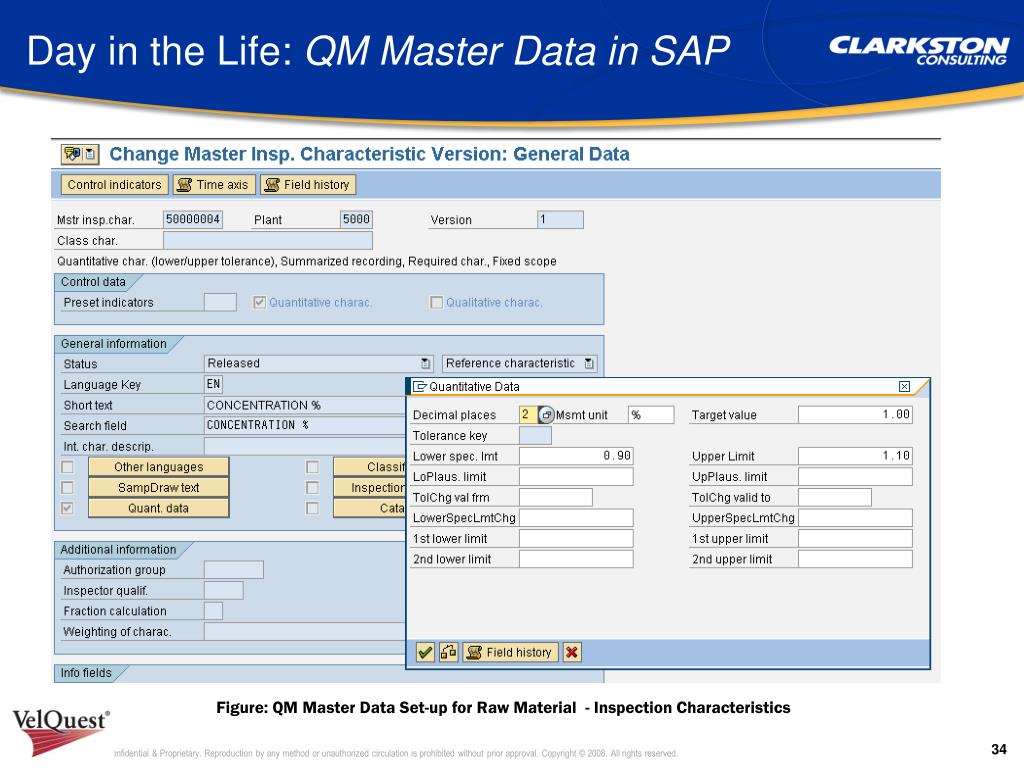Click the Short text field
This screenshot has width=1024, height=768.
coord(305,405)
